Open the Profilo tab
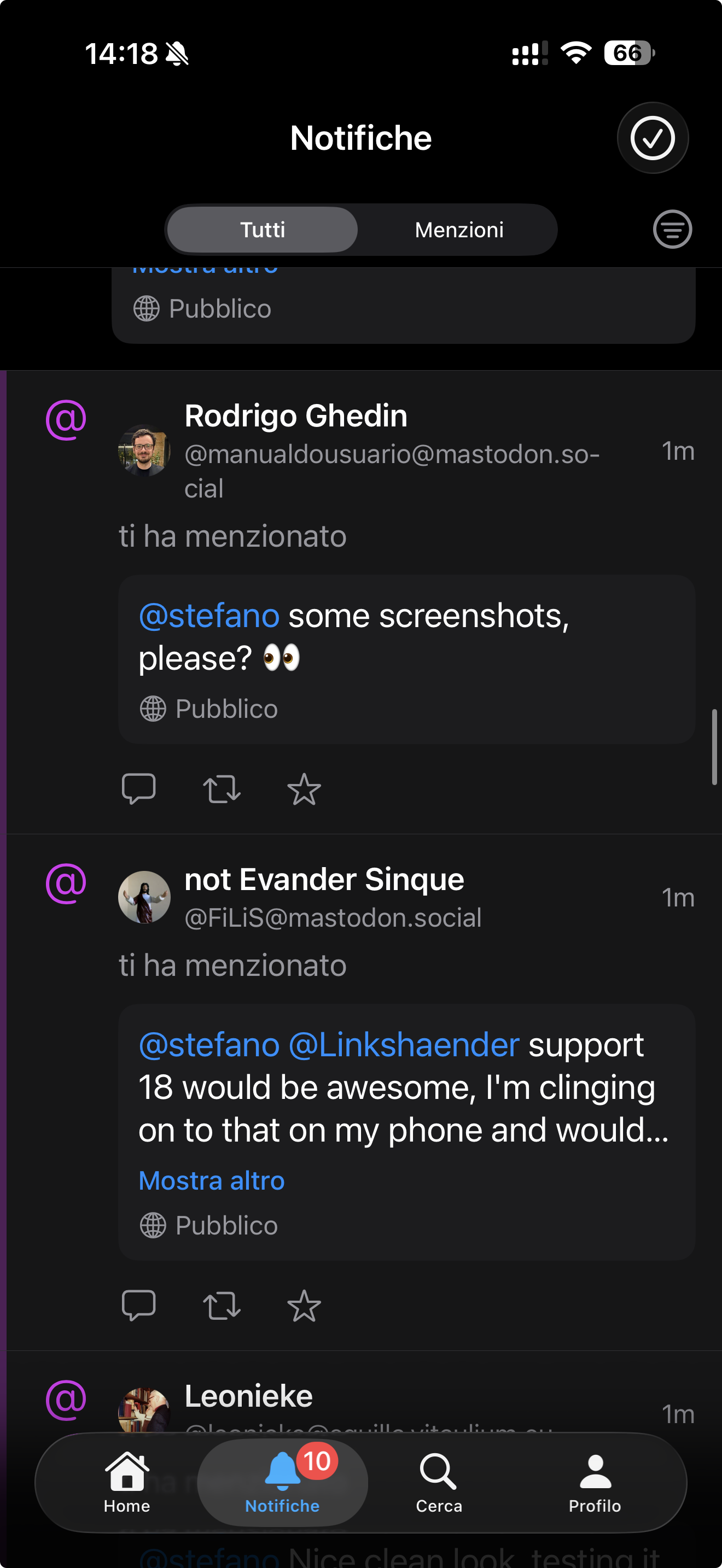The image size is (722, 1568). (595, 1483)
